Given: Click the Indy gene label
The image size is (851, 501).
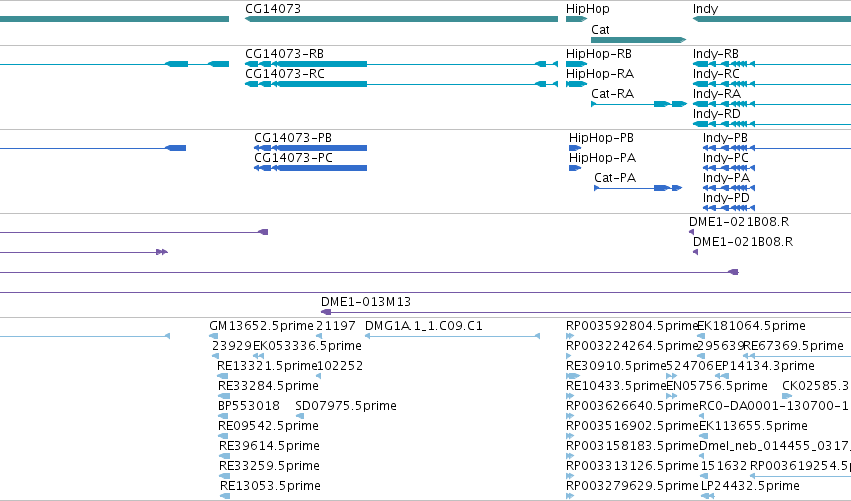Looking at the screenshot, I should pyautogui.click(x=705, y=9).
